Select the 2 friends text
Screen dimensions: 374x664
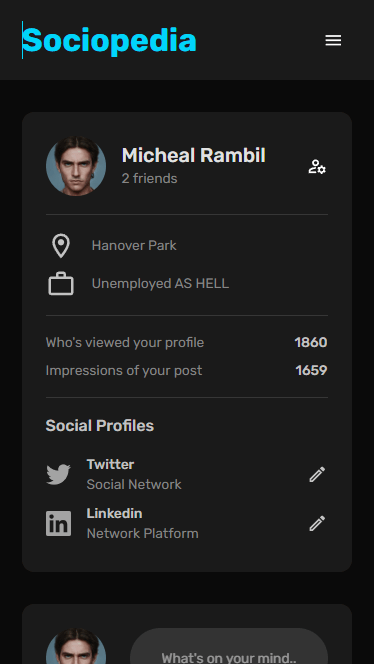coord(149,178)
